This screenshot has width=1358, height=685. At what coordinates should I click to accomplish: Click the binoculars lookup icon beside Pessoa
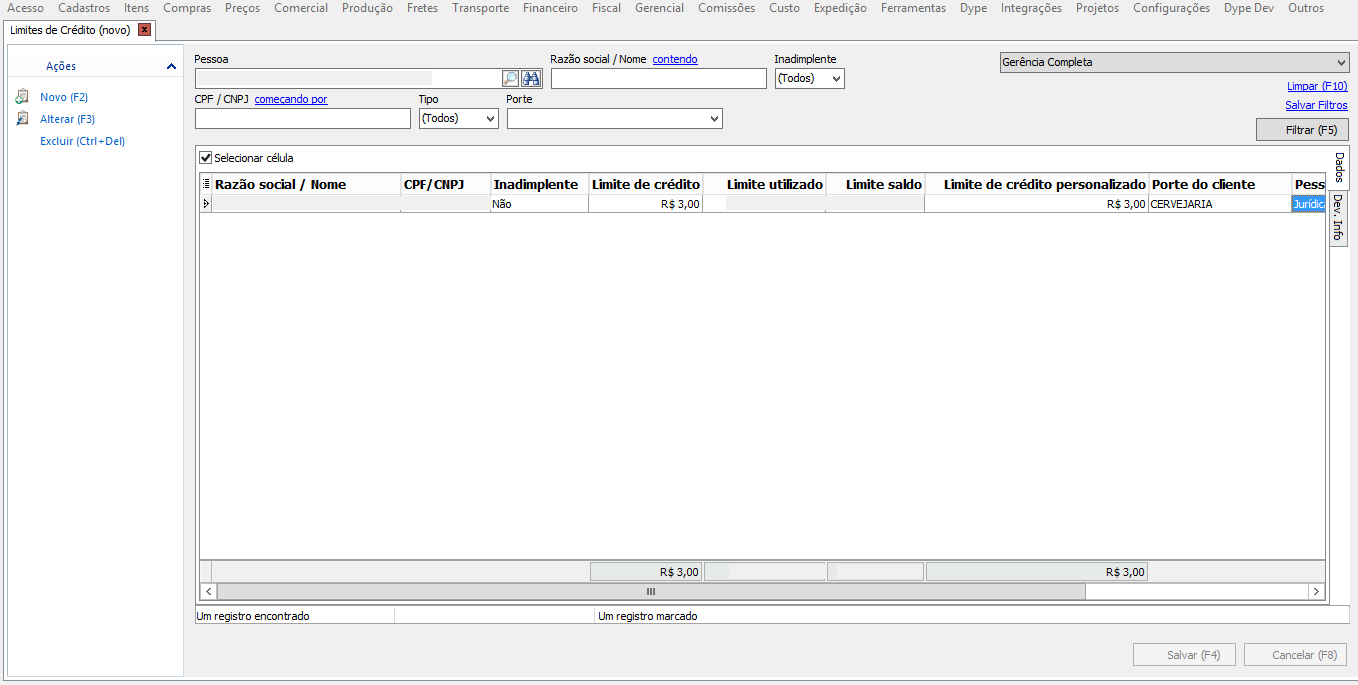pos(531,78)
